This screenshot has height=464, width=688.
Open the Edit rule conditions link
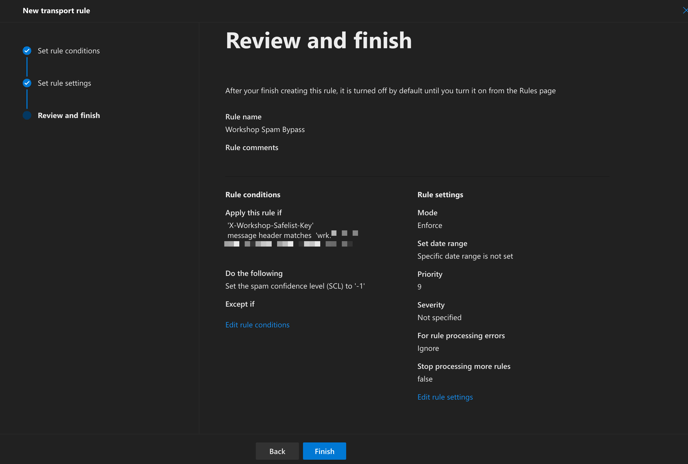tap(257, 325)
